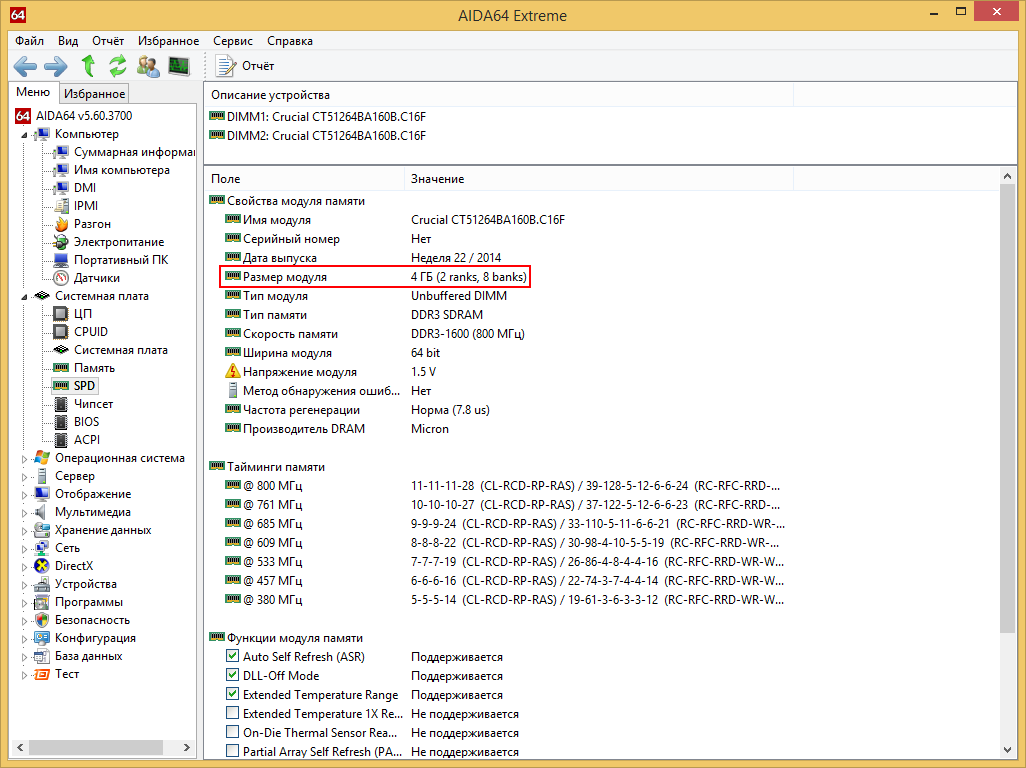Click the Чипсет chip icon

[x=61, y=404]
